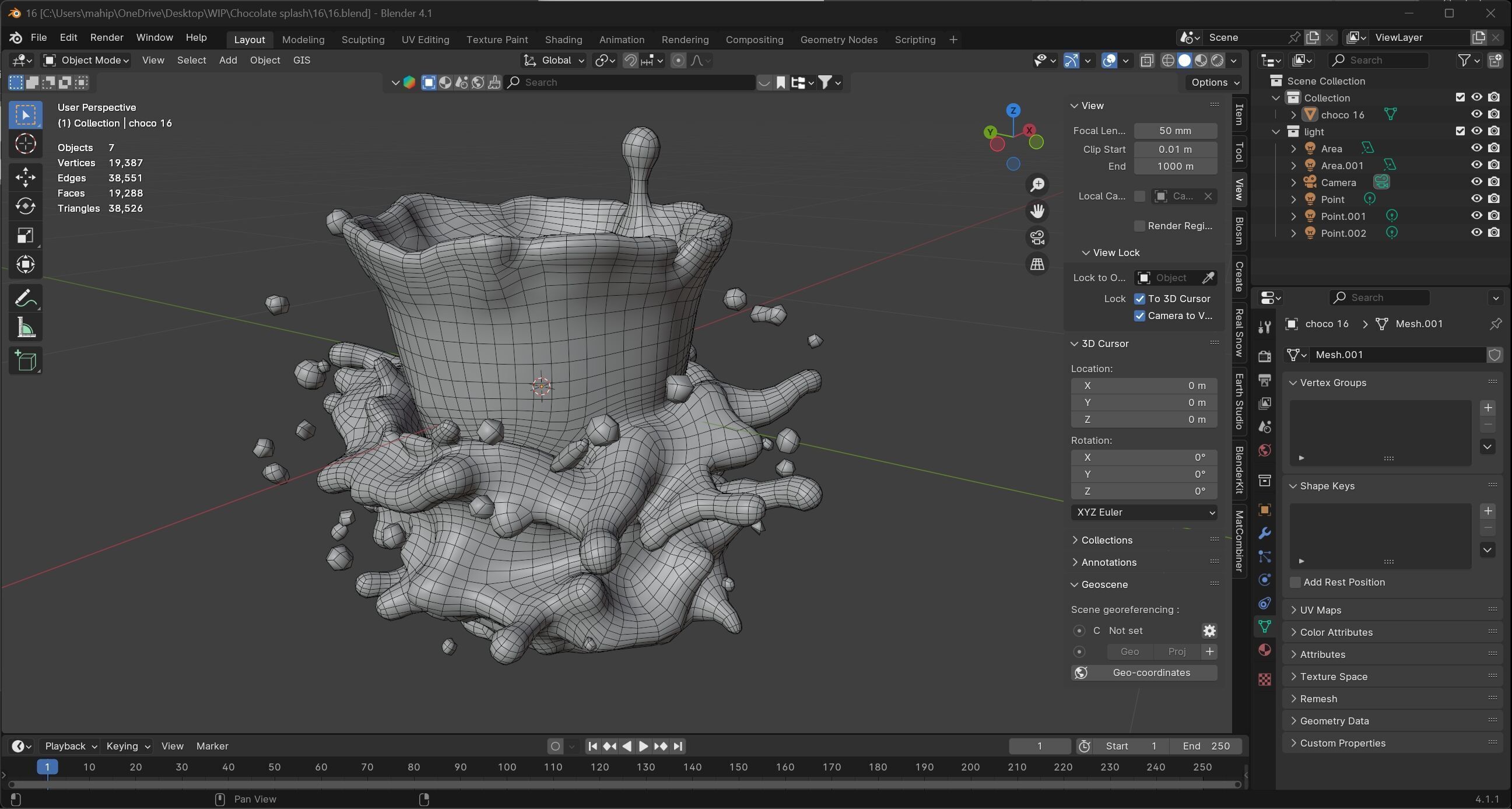Switch to rendered viewport shading
Image resolution: width=1512 pixels, height=809 pixels.
click(1218, 61)
